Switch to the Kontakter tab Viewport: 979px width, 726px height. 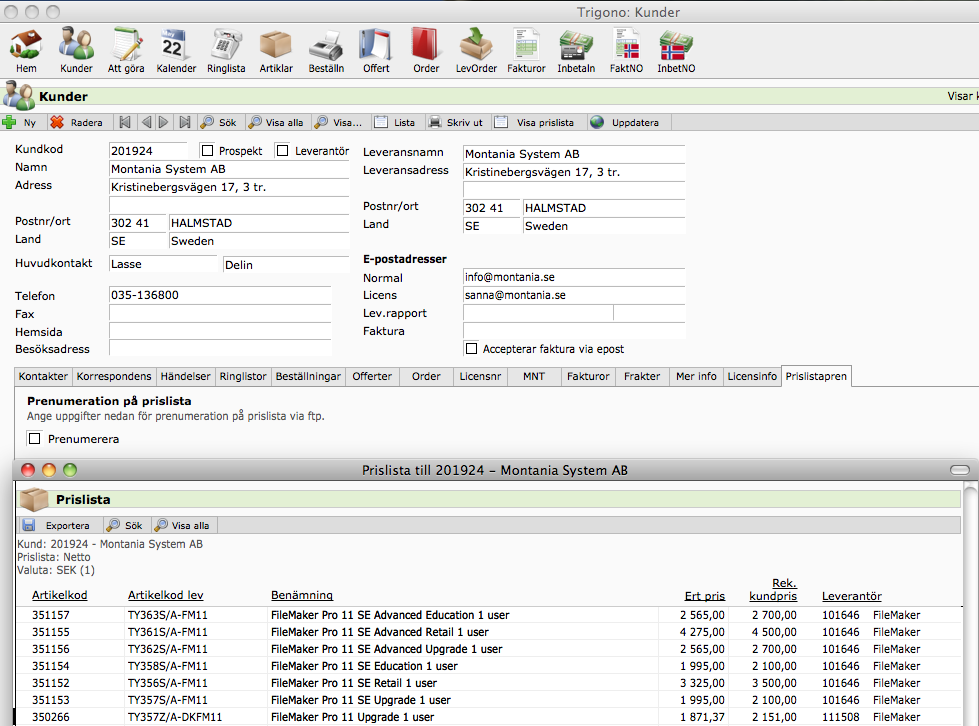tap(43, 376)
